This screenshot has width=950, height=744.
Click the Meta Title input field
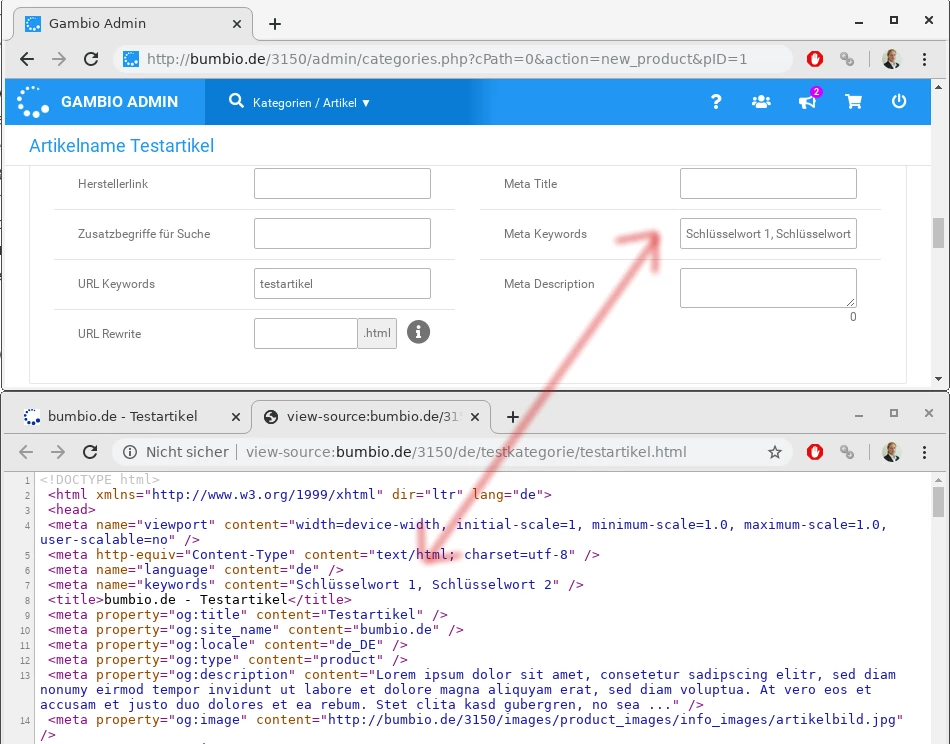768,184
